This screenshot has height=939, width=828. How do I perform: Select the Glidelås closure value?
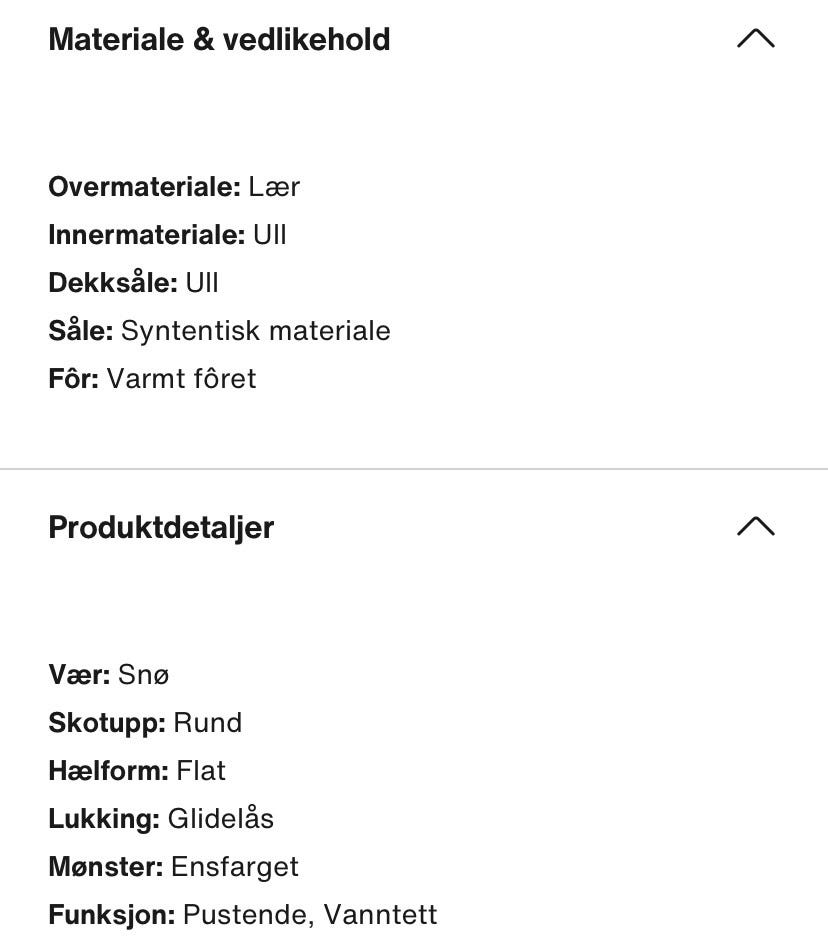pyautogui.click(x=220, y=819)
